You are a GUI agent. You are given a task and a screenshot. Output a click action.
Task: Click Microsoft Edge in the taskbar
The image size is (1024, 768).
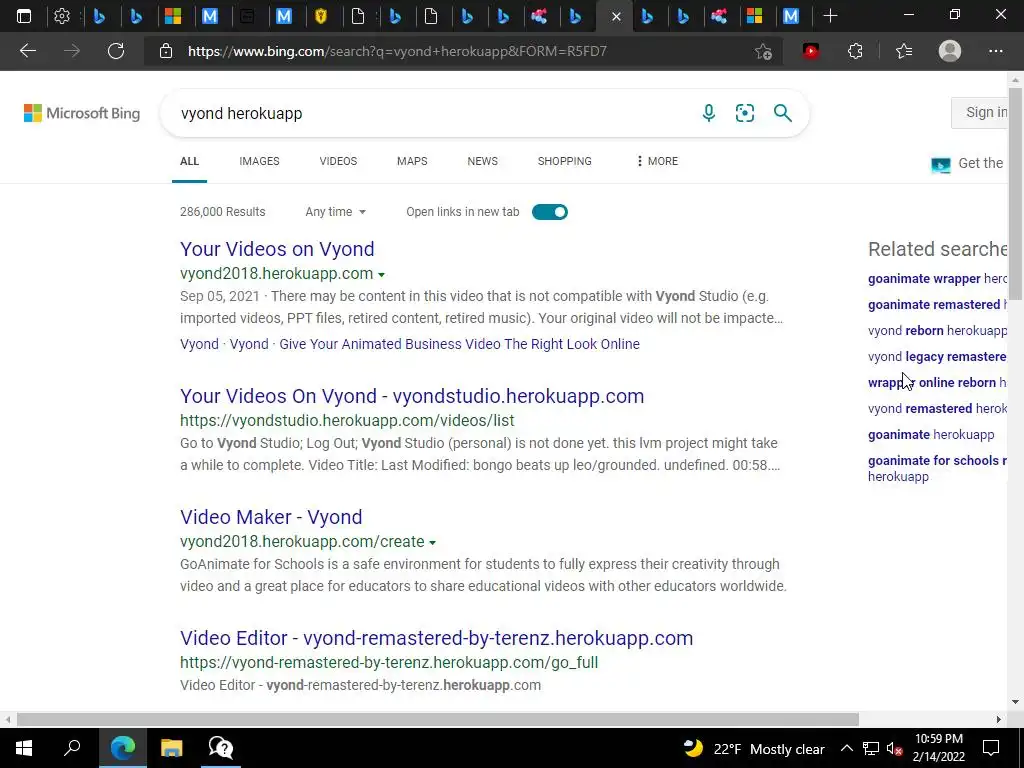123,748
